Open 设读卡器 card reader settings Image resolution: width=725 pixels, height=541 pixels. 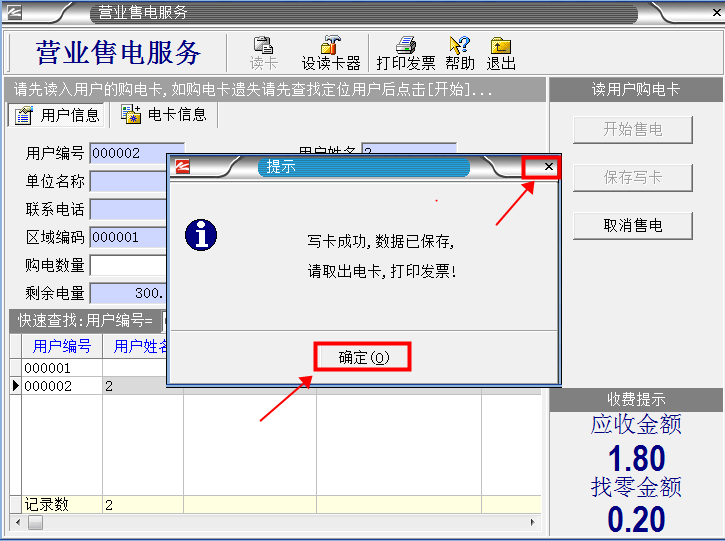[x=330, y=53]
